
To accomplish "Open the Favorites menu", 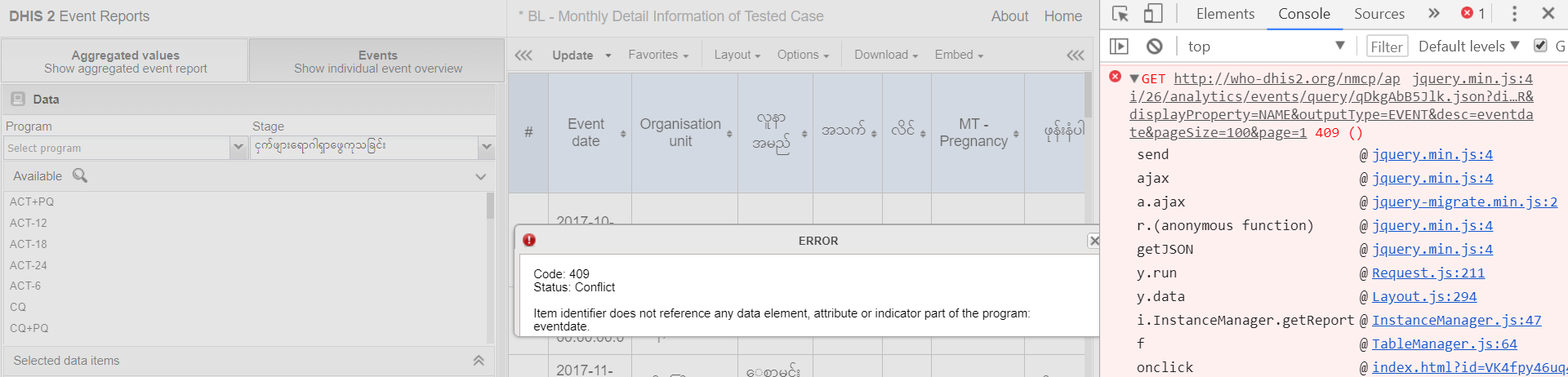I will point(658,55).
